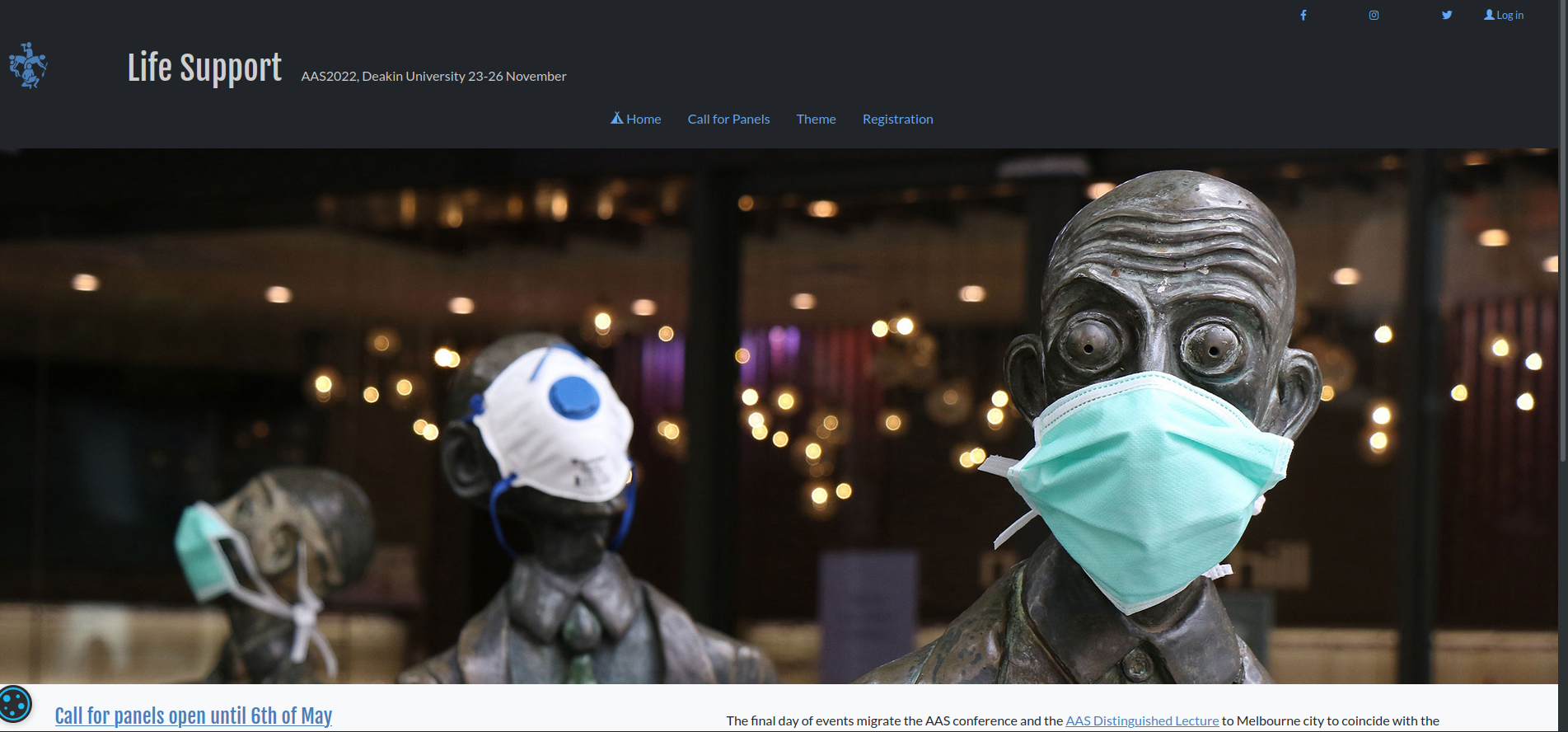Click the AAS2022 Deakin University subtitle text
Viewport: 1568px width, 732px height.
(x=433, y=77)
